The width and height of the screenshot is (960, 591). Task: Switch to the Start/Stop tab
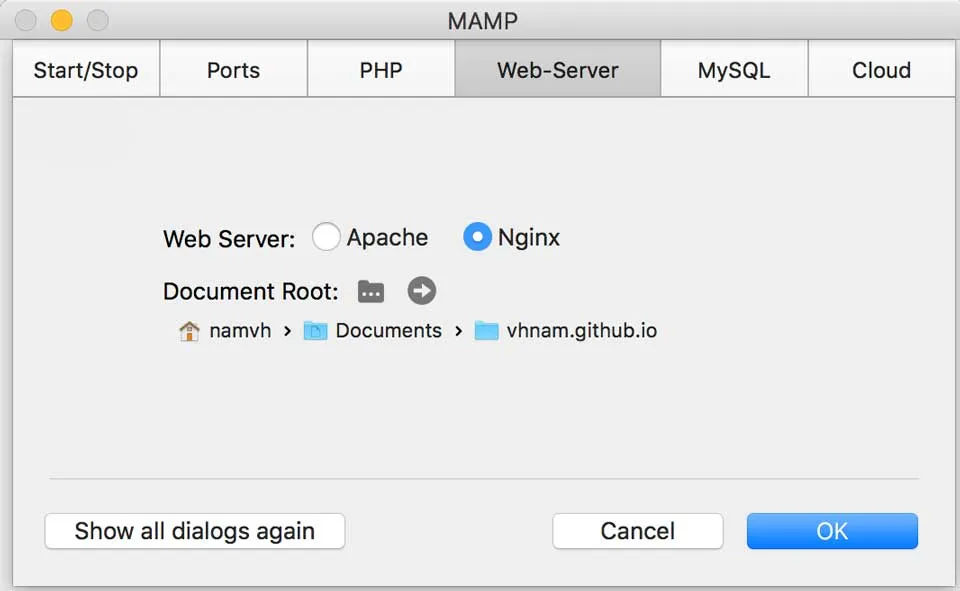pos(86,70)
